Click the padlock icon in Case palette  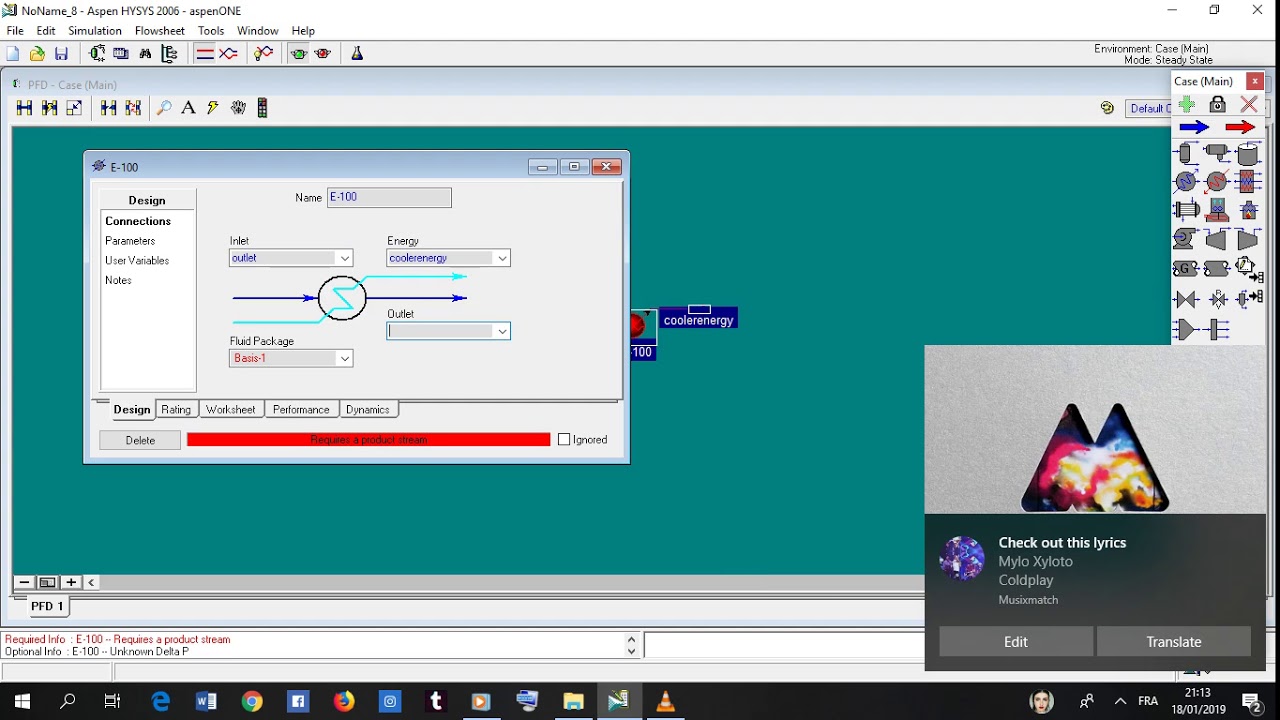[1217, 104]
